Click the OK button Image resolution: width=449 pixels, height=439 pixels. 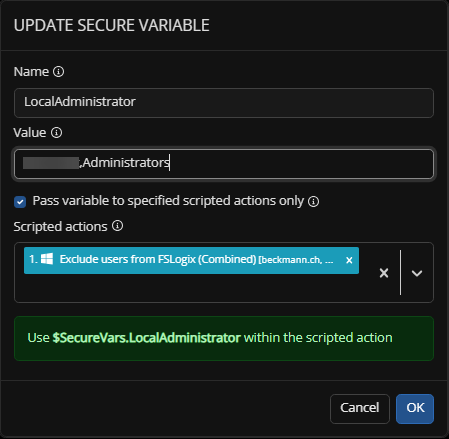pos(415,409)
